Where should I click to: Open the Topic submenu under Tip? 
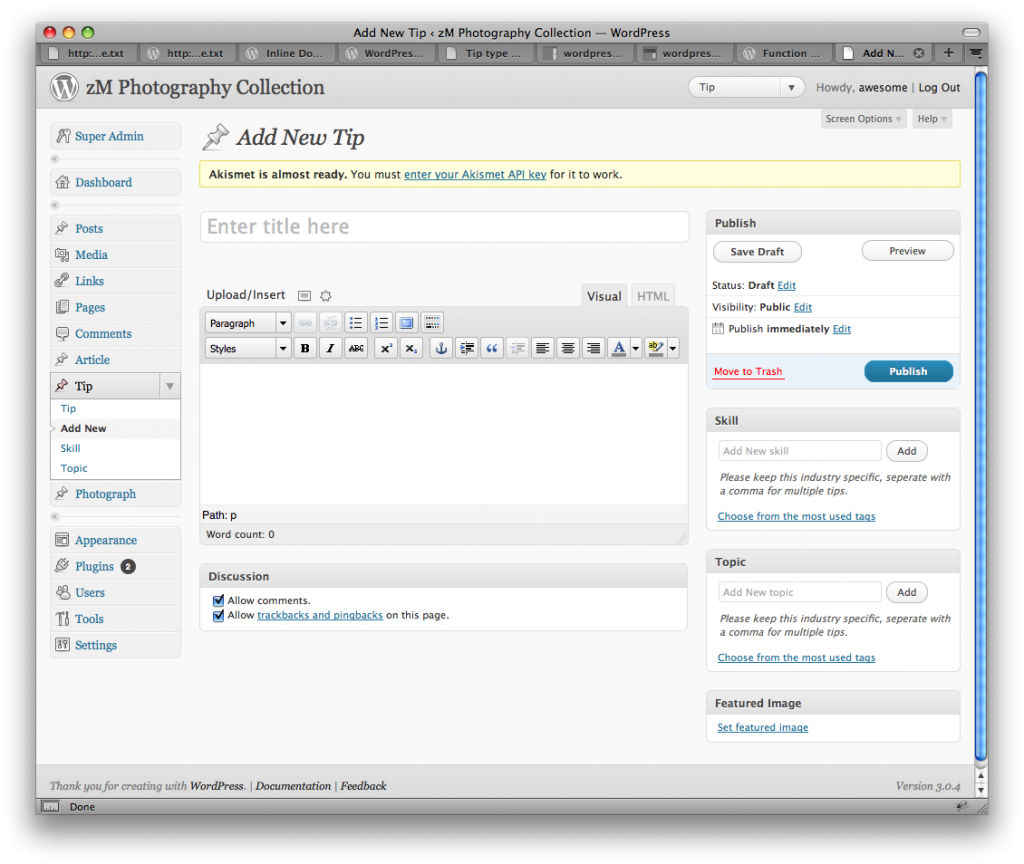tap(74, 468)
